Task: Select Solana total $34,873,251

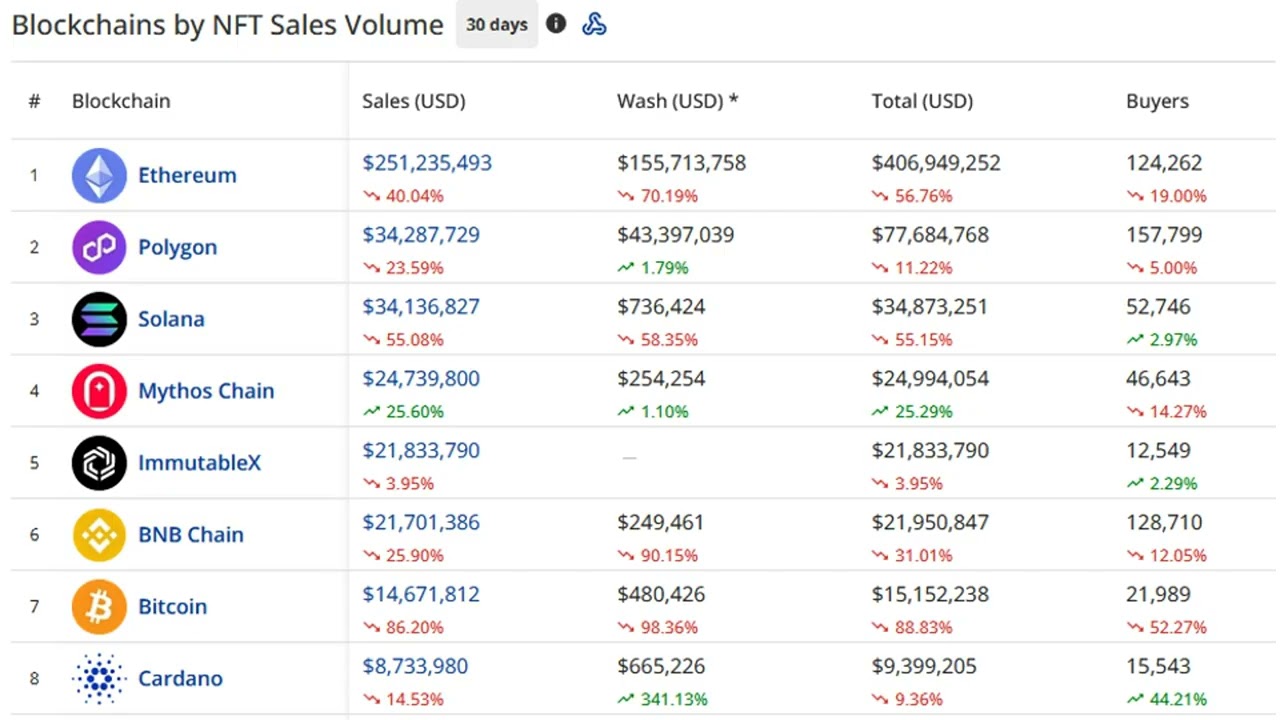Action: pyautogui.click(x=930, y=307)
